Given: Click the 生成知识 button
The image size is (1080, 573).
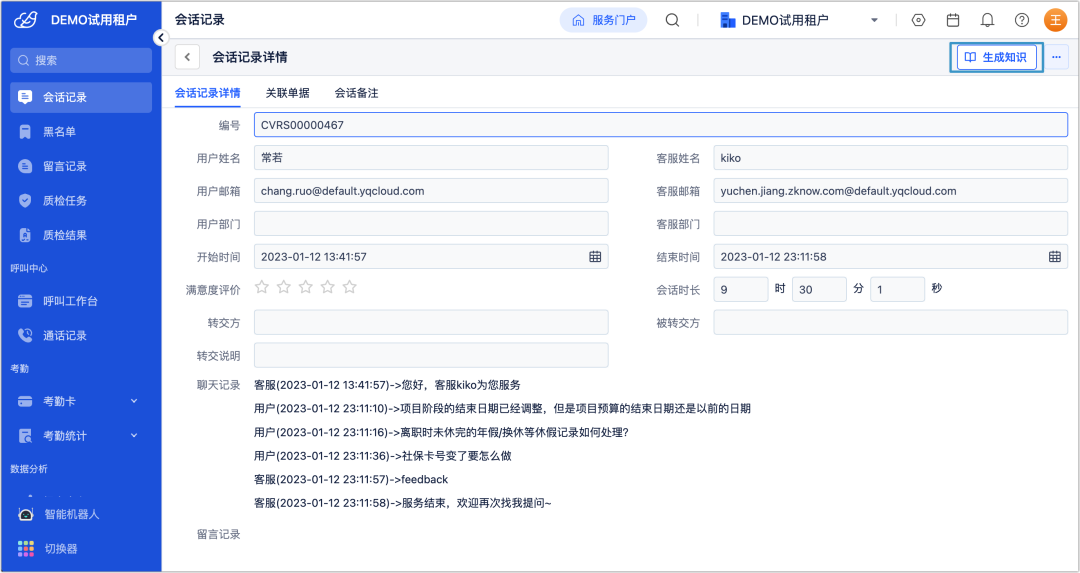Looking at the screenshot, I should pos(996,57).
